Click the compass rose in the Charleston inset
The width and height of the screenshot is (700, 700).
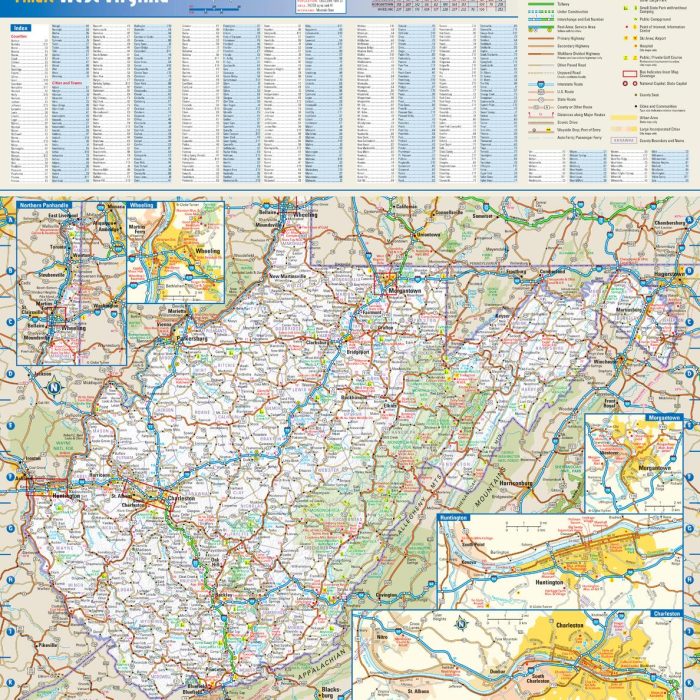(x=461, y=624)
